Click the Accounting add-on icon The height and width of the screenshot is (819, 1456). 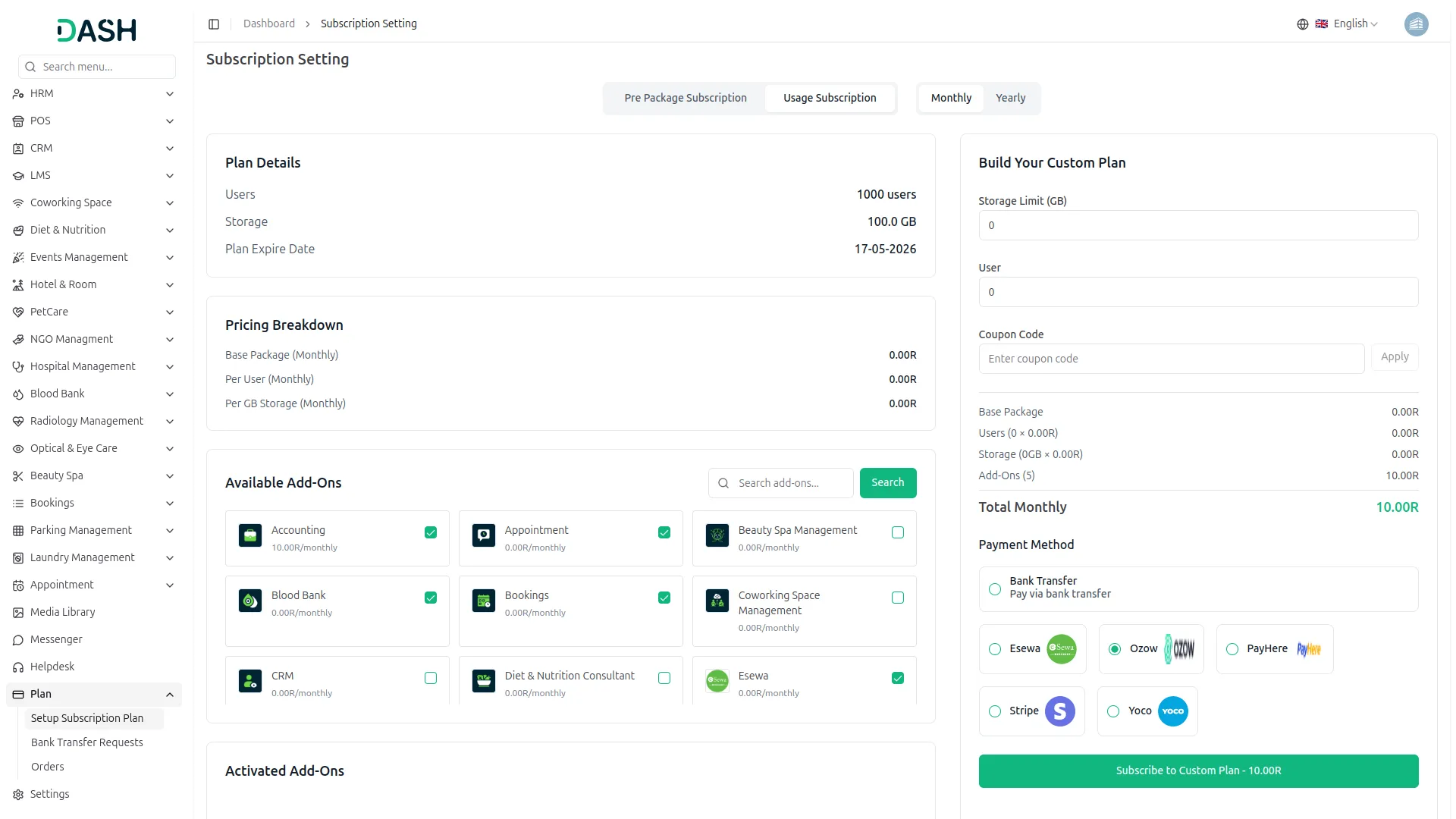pyautogui.click(x=249, y=535)
